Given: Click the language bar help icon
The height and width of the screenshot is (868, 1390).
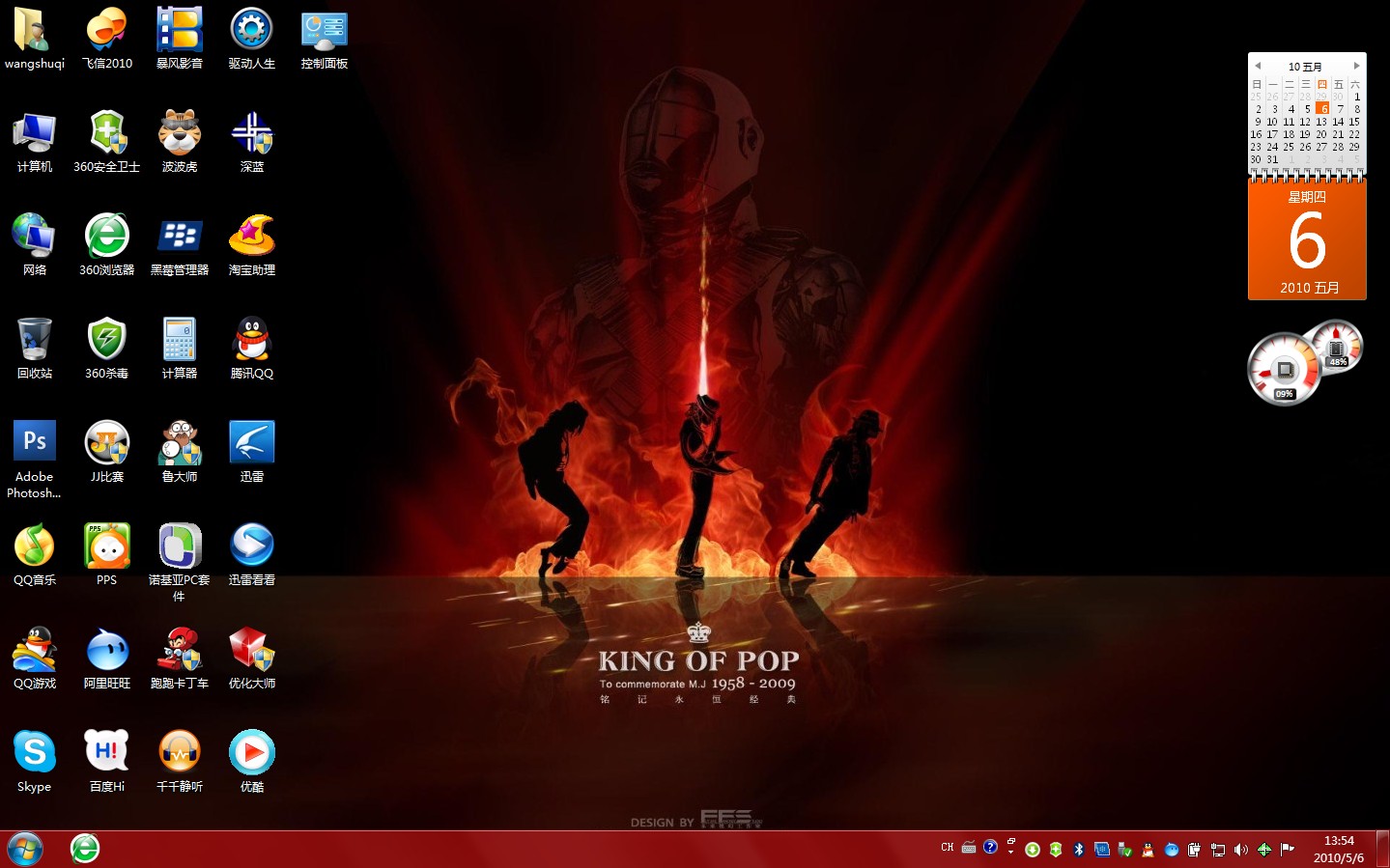Looking at the screenshot, I should click(x=990, y=847).
